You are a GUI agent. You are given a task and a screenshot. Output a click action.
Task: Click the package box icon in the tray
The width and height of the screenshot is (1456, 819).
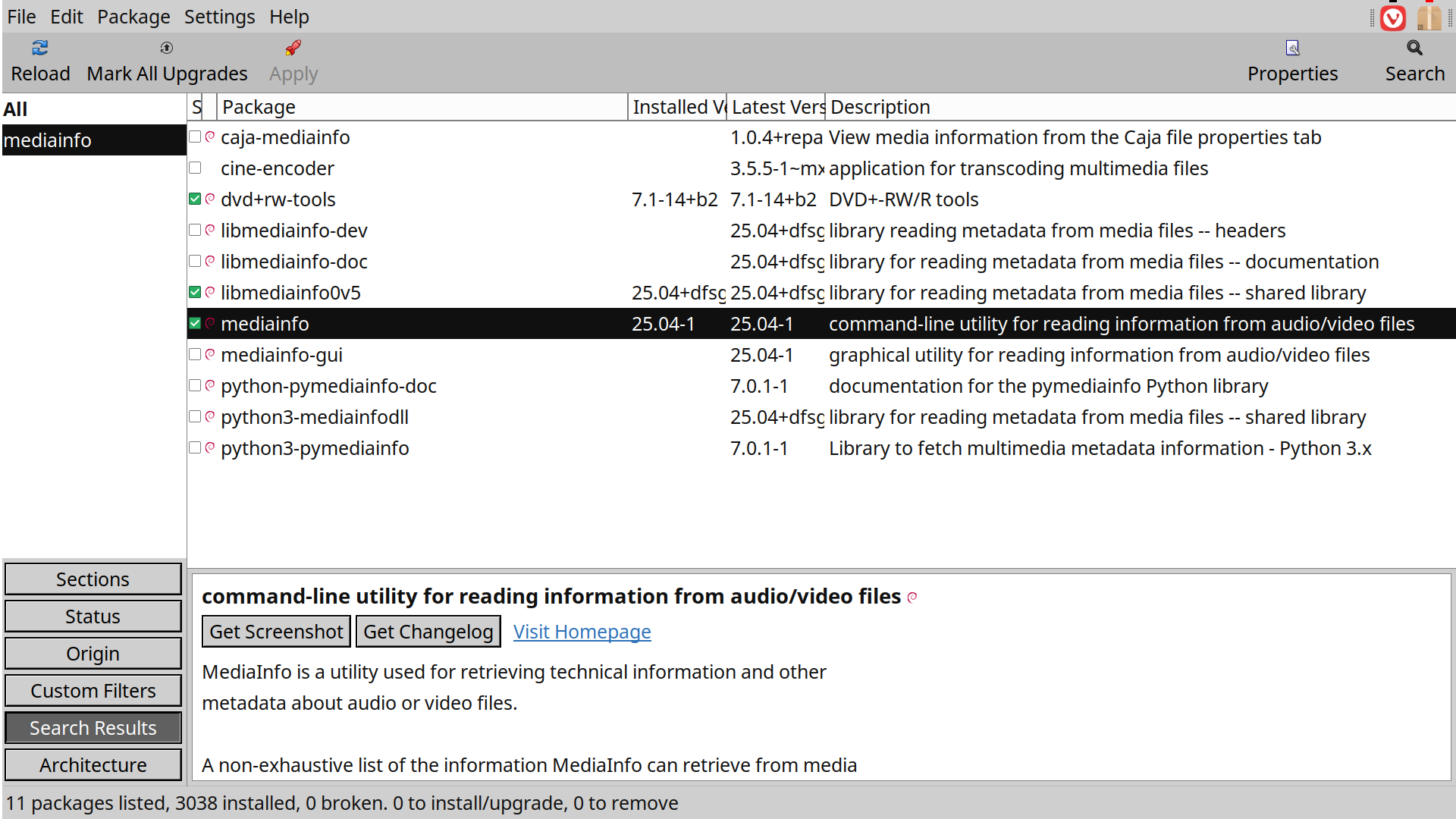coord(1429,17)
